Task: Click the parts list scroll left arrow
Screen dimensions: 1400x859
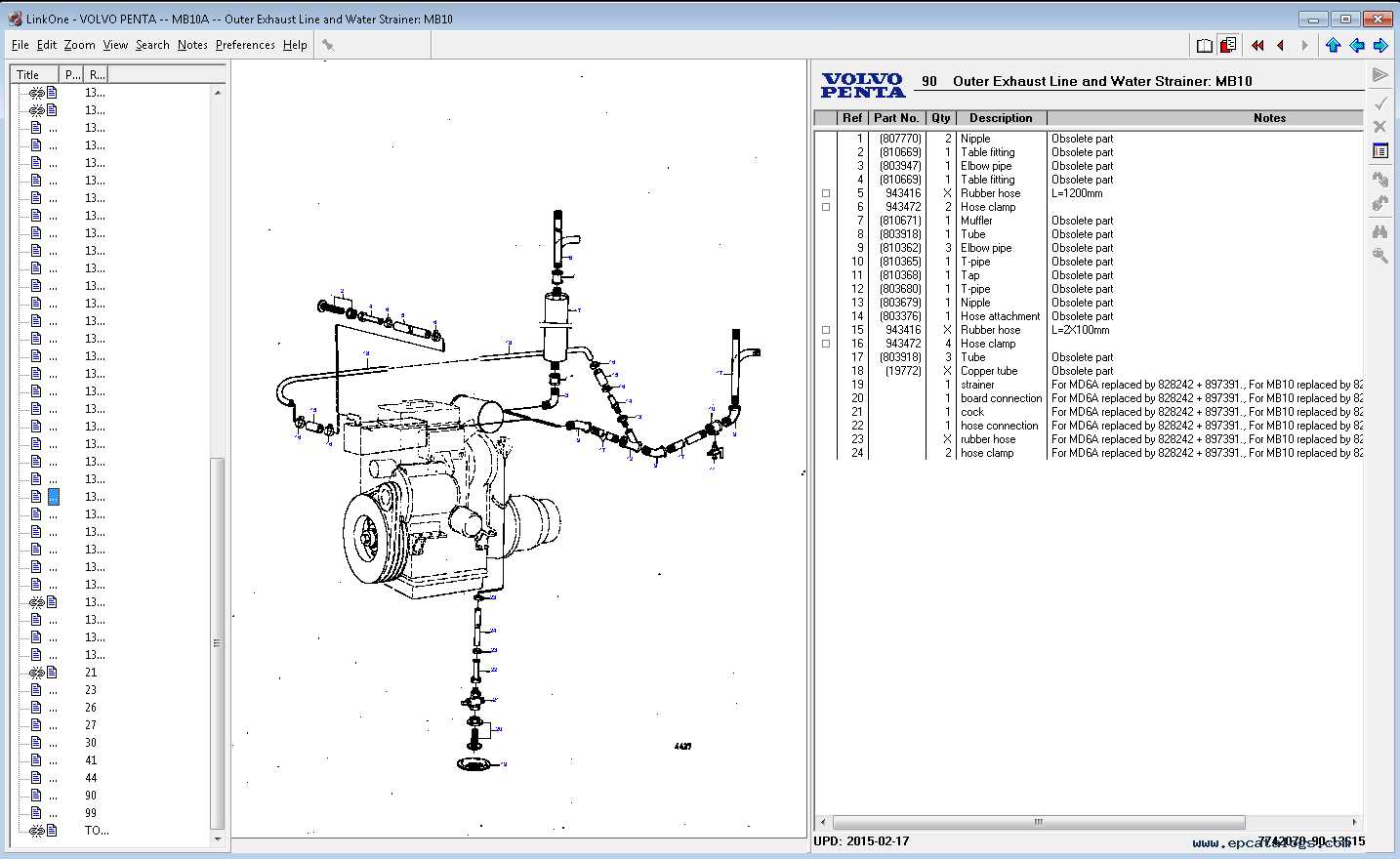Action: click(823, 822)
